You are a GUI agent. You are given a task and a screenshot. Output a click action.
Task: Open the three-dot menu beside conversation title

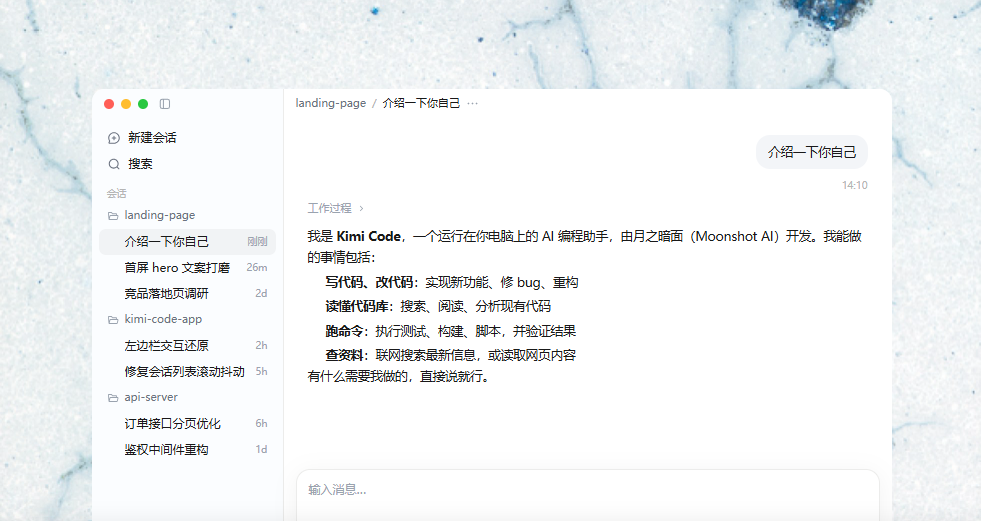(x=472, y=103)
